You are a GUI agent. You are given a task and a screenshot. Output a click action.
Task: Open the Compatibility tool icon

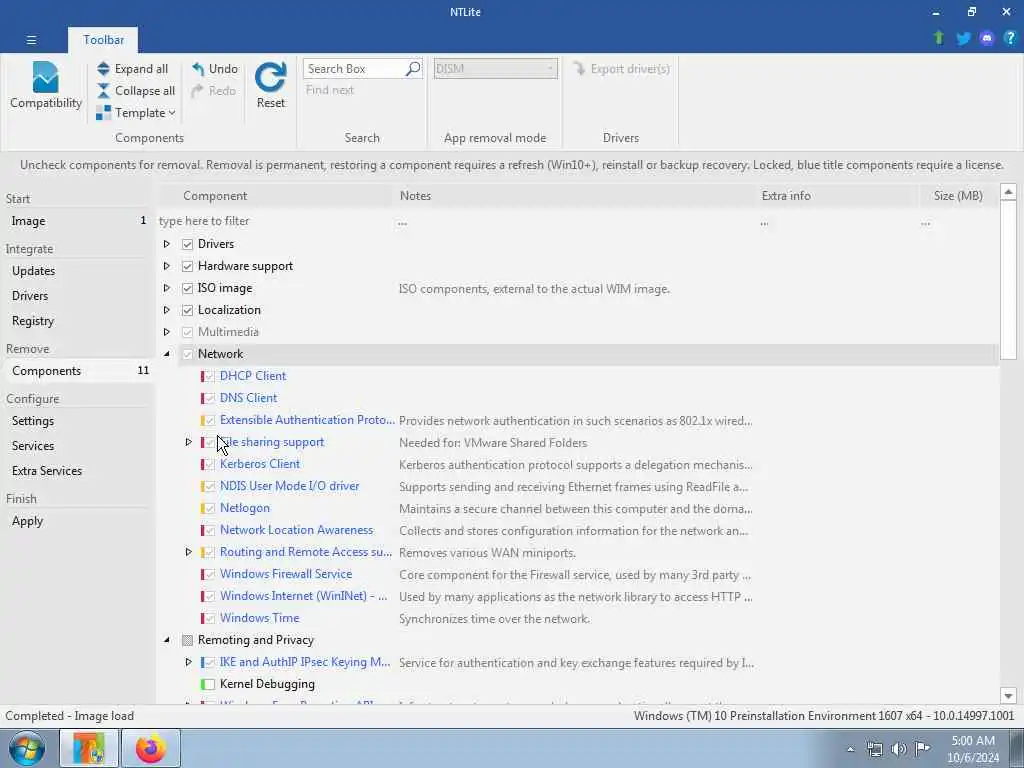pos(45,77)
